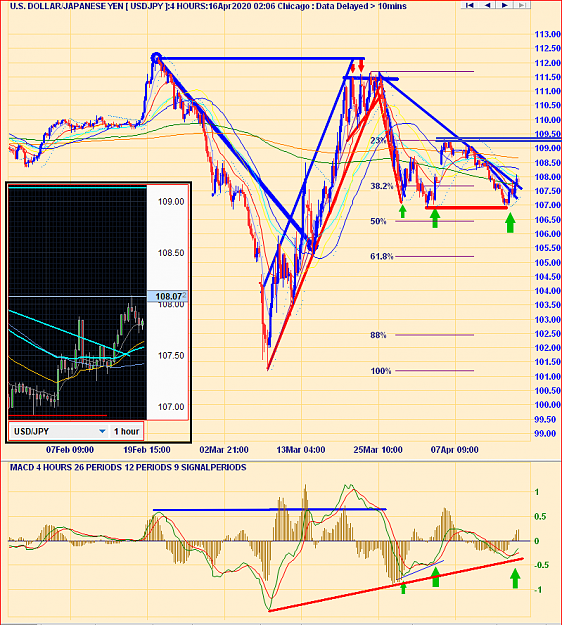Open the USD/JPY currency pair dropdown
Image resolution: width=562 pixels, height=625 pixels.
coord(59,431)
